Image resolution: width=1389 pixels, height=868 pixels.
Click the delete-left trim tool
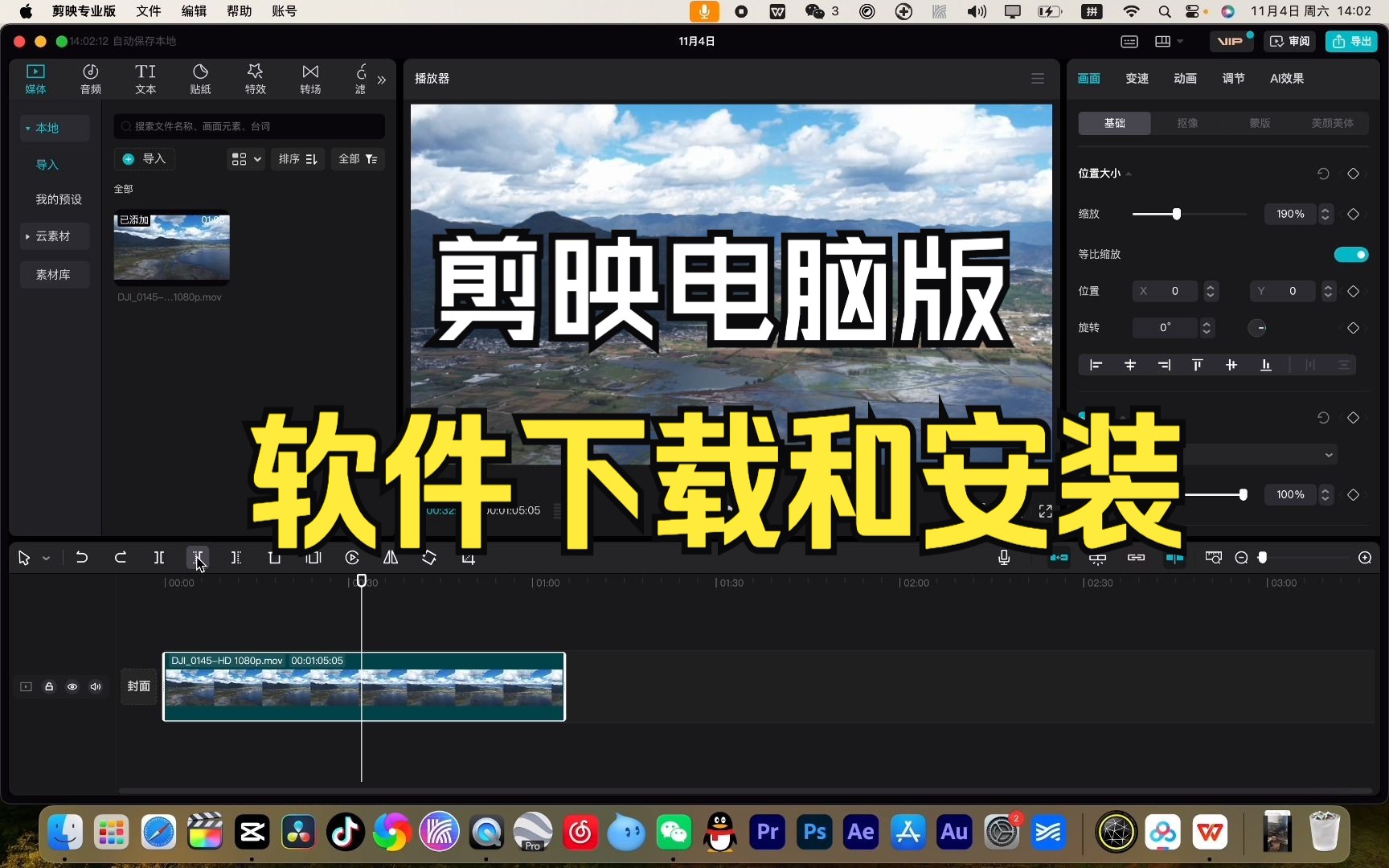pyautogui.click(x=198, y=557)
